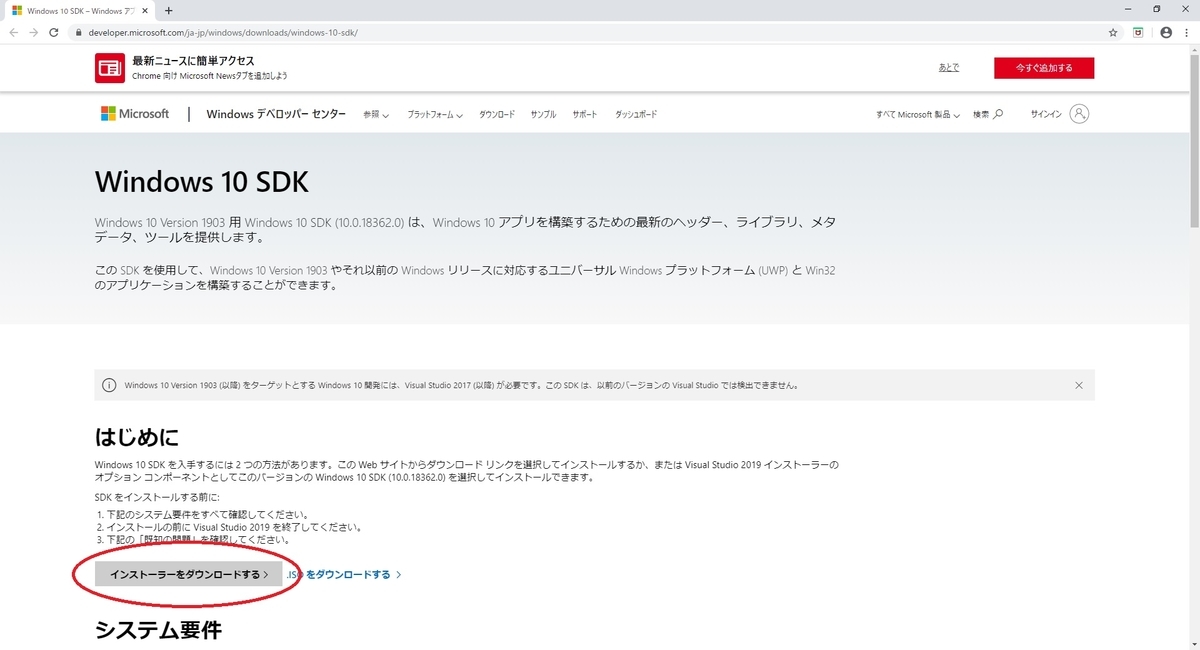
Task: Open the サンプル menu item
Action: (x=543, y=115)
